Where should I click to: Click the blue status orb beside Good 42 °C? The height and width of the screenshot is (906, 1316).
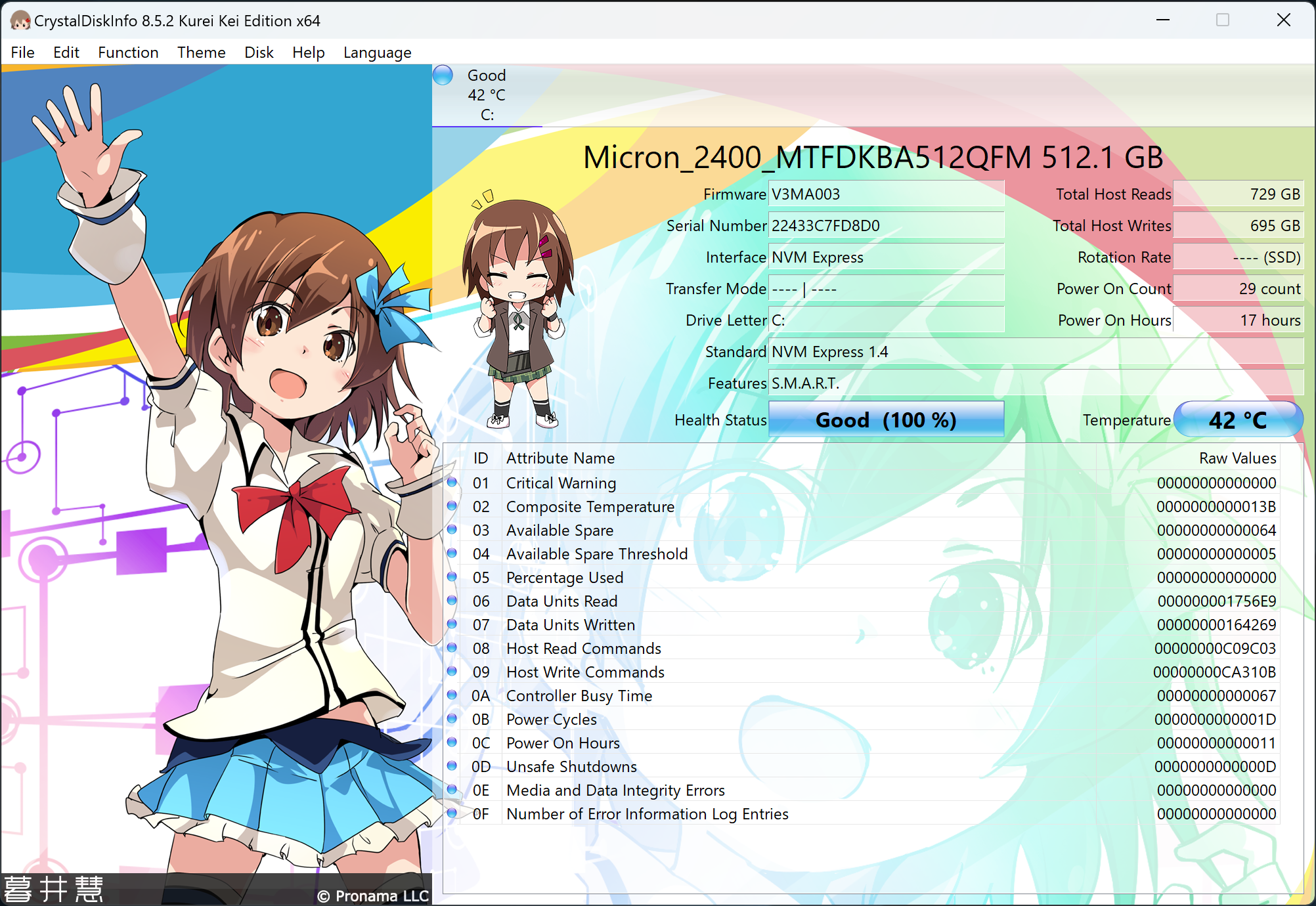(x=443, y=75)
